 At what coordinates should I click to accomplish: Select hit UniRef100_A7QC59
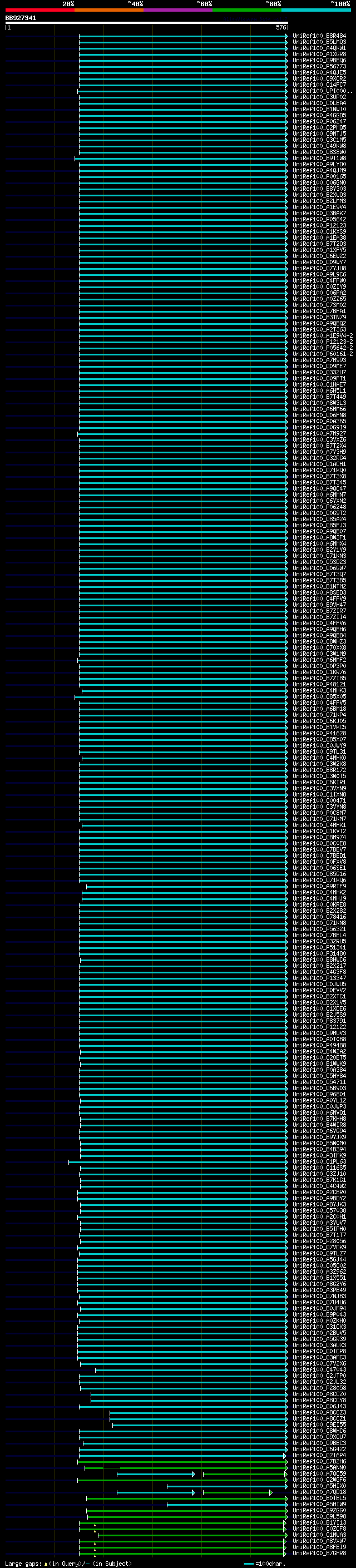click(x=319, y=1473)
